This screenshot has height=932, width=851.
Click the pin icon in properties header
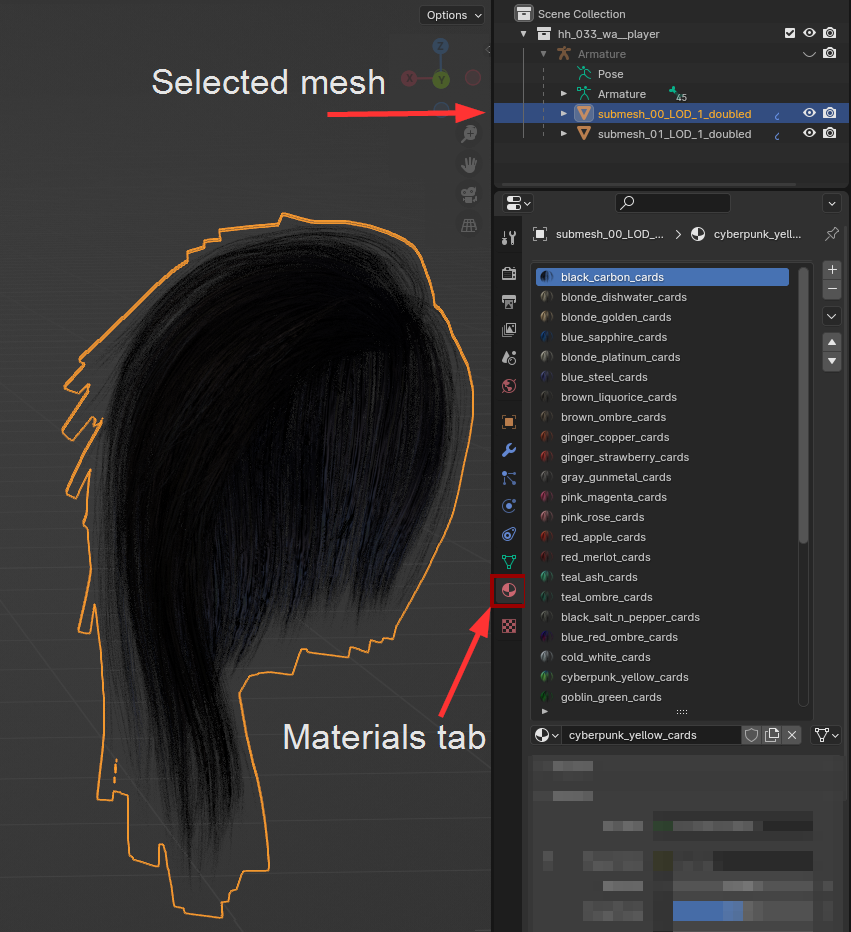coord(831,234)
